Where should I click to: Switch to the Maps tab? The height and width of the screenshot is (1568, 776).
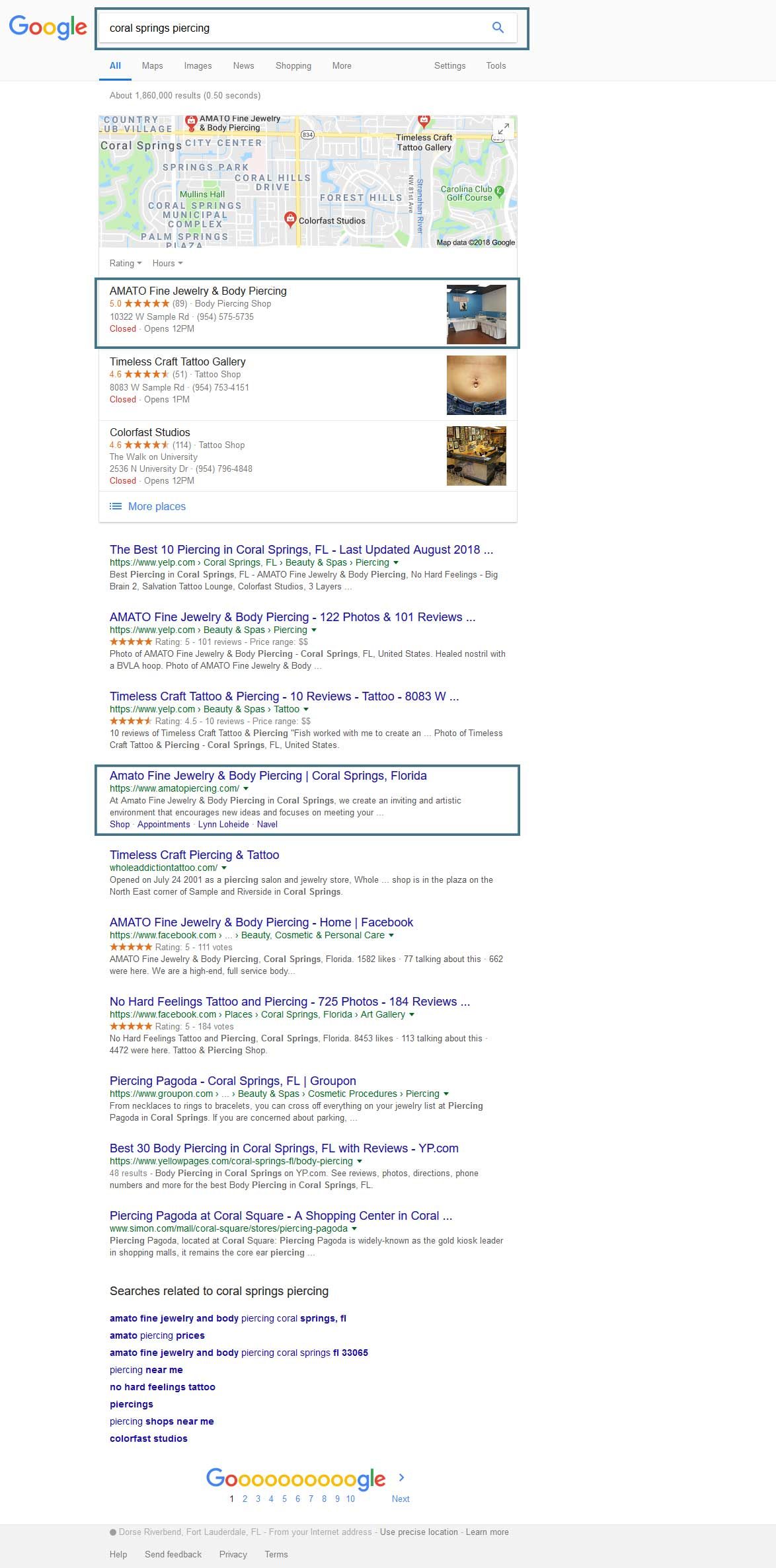(x=152, y=65)
